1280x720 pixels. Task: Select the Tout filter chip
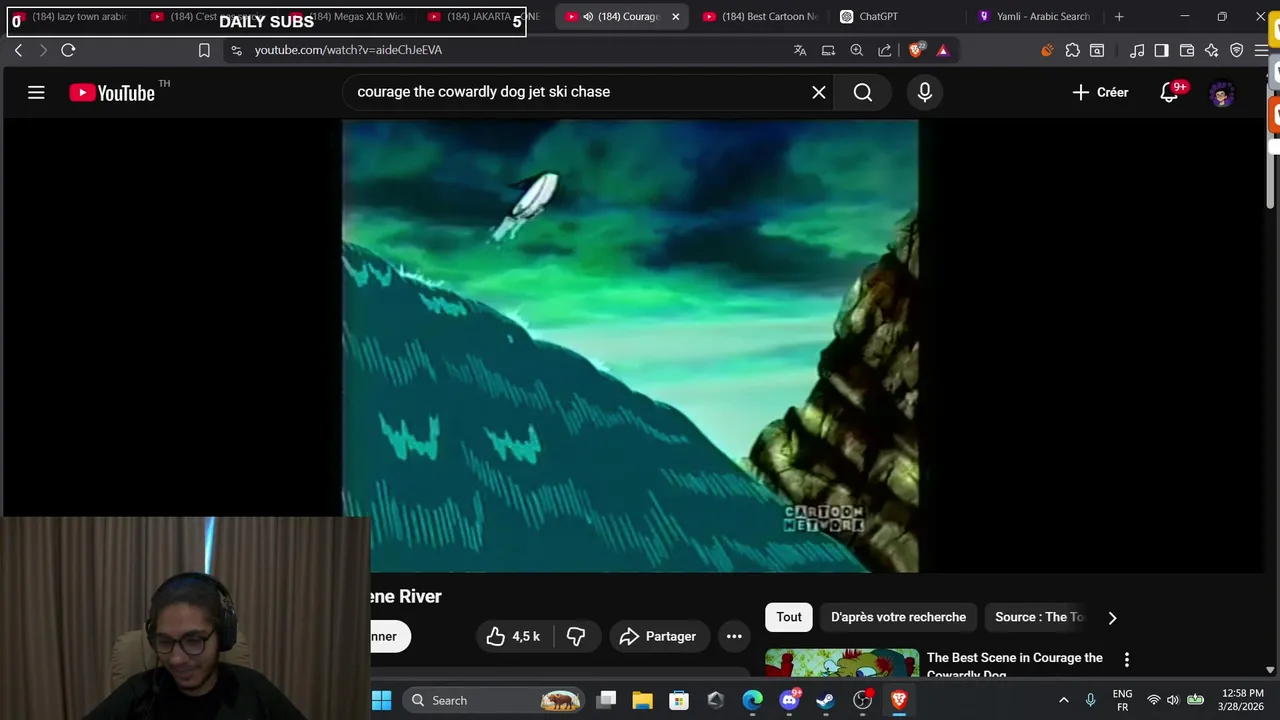pyautogui.click(x=789, y=617)
